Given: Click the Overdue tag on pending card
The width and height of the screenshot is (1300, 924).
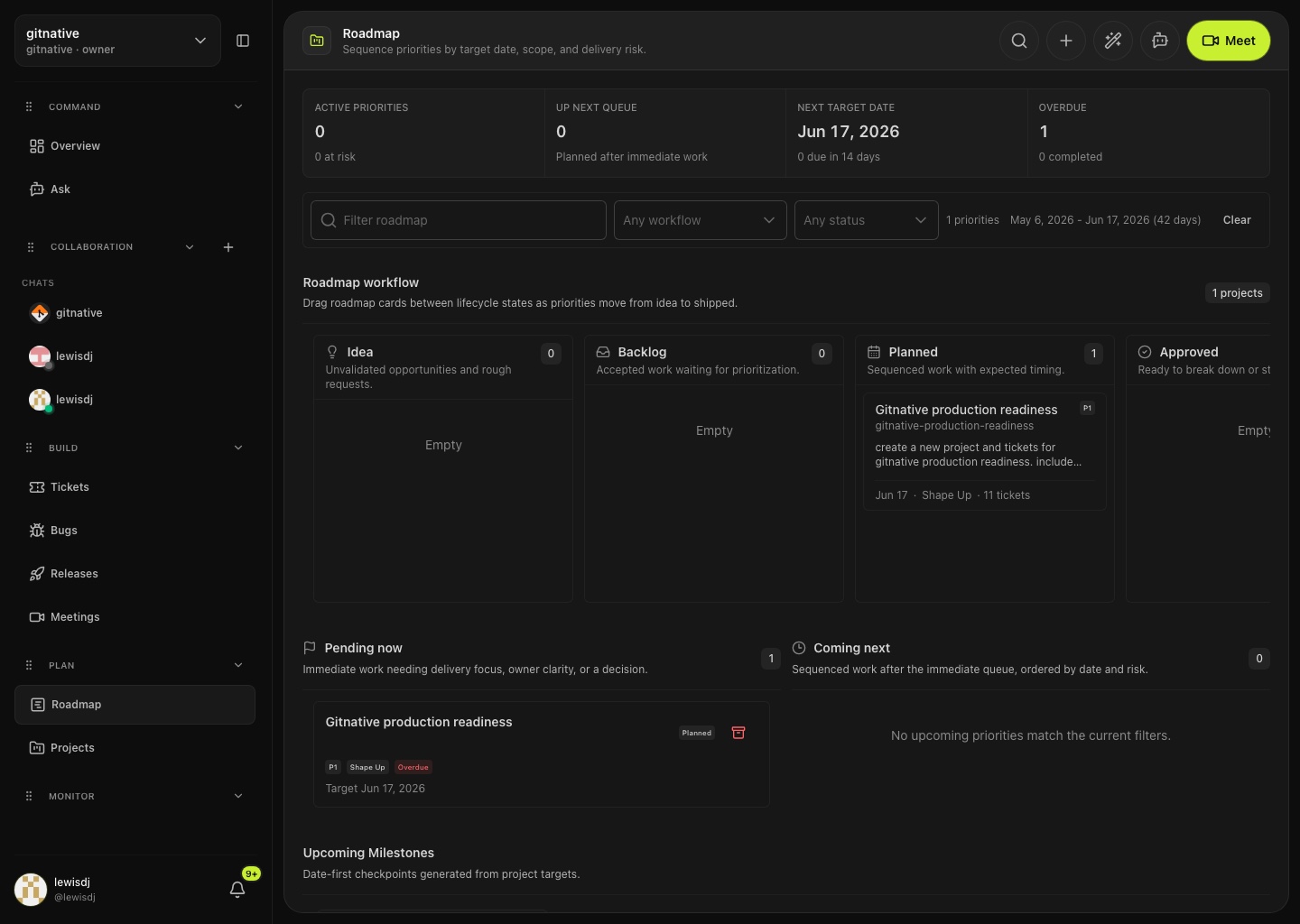Looking at the screenshot, I should [x=413, y=767].
